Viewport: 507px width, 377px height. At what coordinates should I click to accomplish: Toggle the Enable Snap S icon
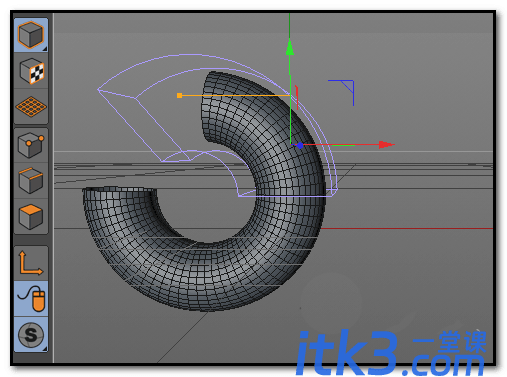point(31,335)
